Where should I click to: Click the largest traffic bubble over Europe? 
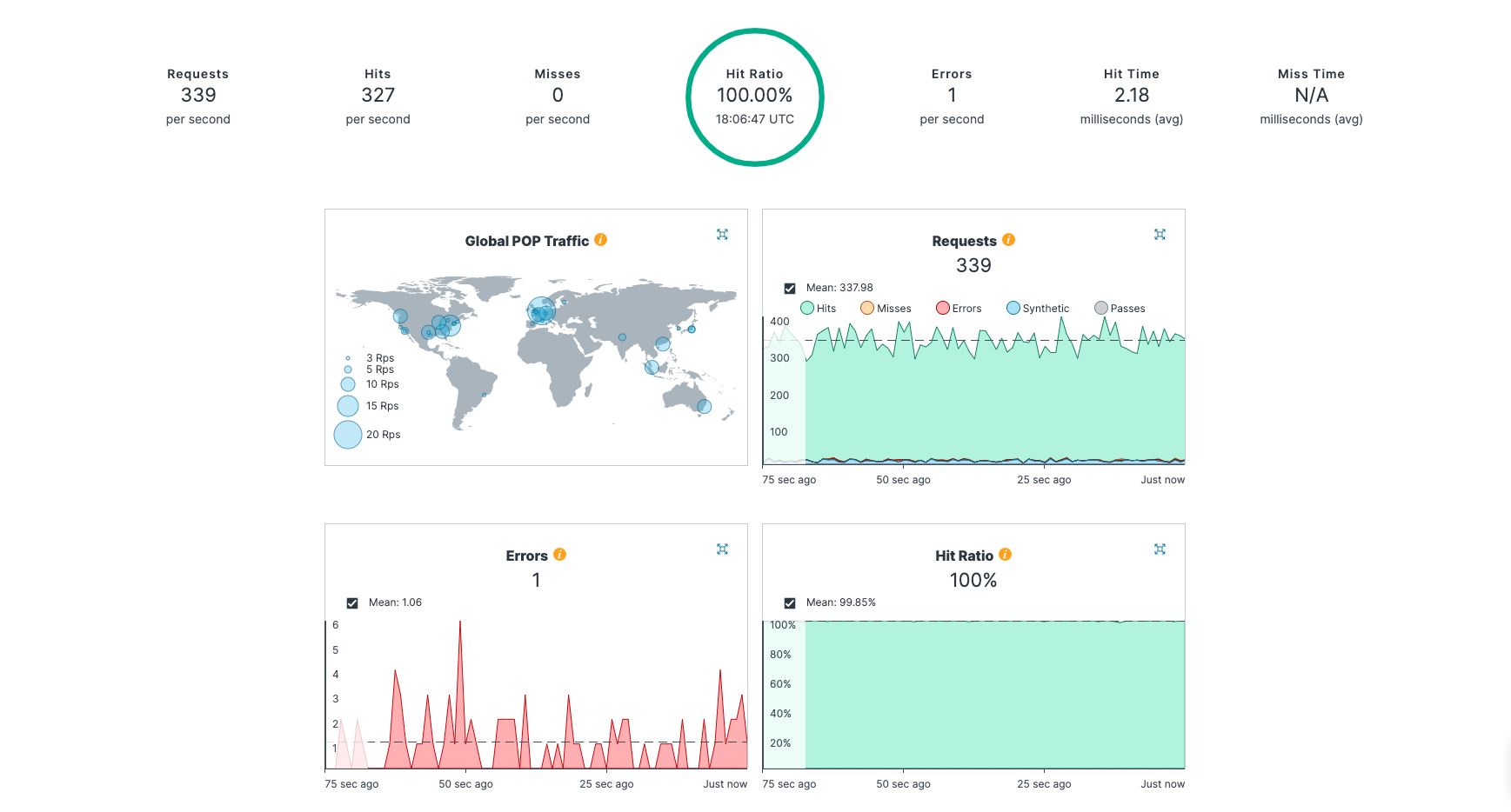pyautogui.click(x=541, y=310)
